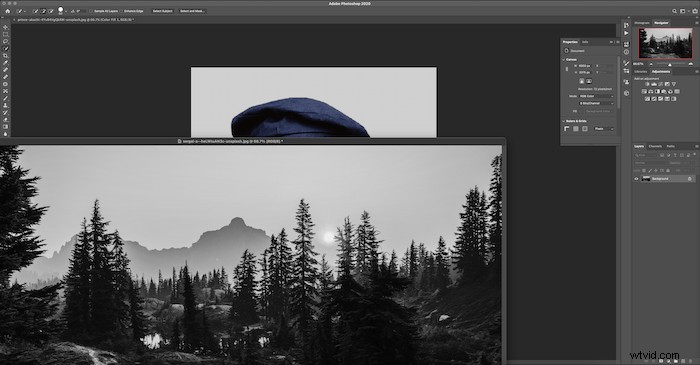Switch to the Histogram tab
Screen dimensions: 700x365
point(642,23)
